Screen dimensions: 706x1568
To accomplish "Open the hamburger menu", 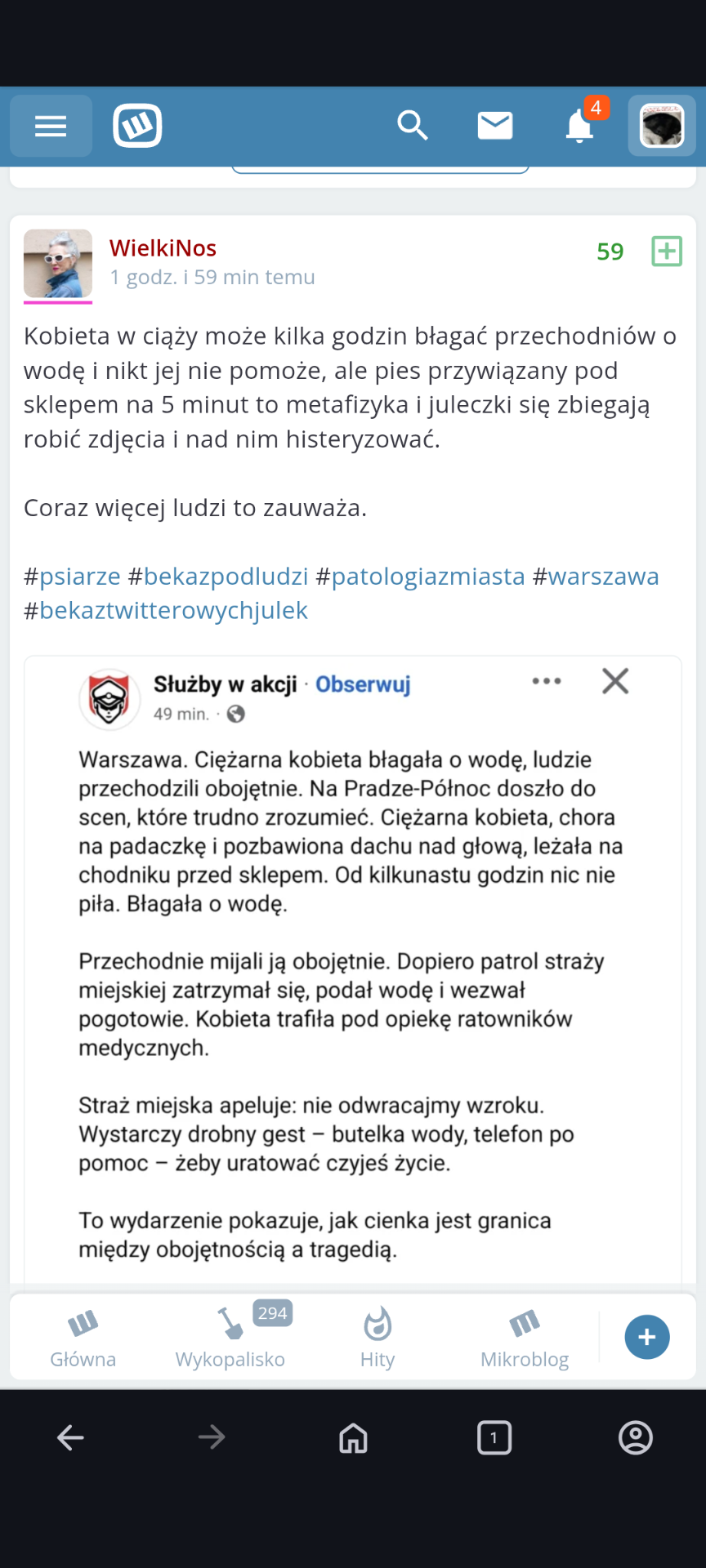I will (51, 126).
